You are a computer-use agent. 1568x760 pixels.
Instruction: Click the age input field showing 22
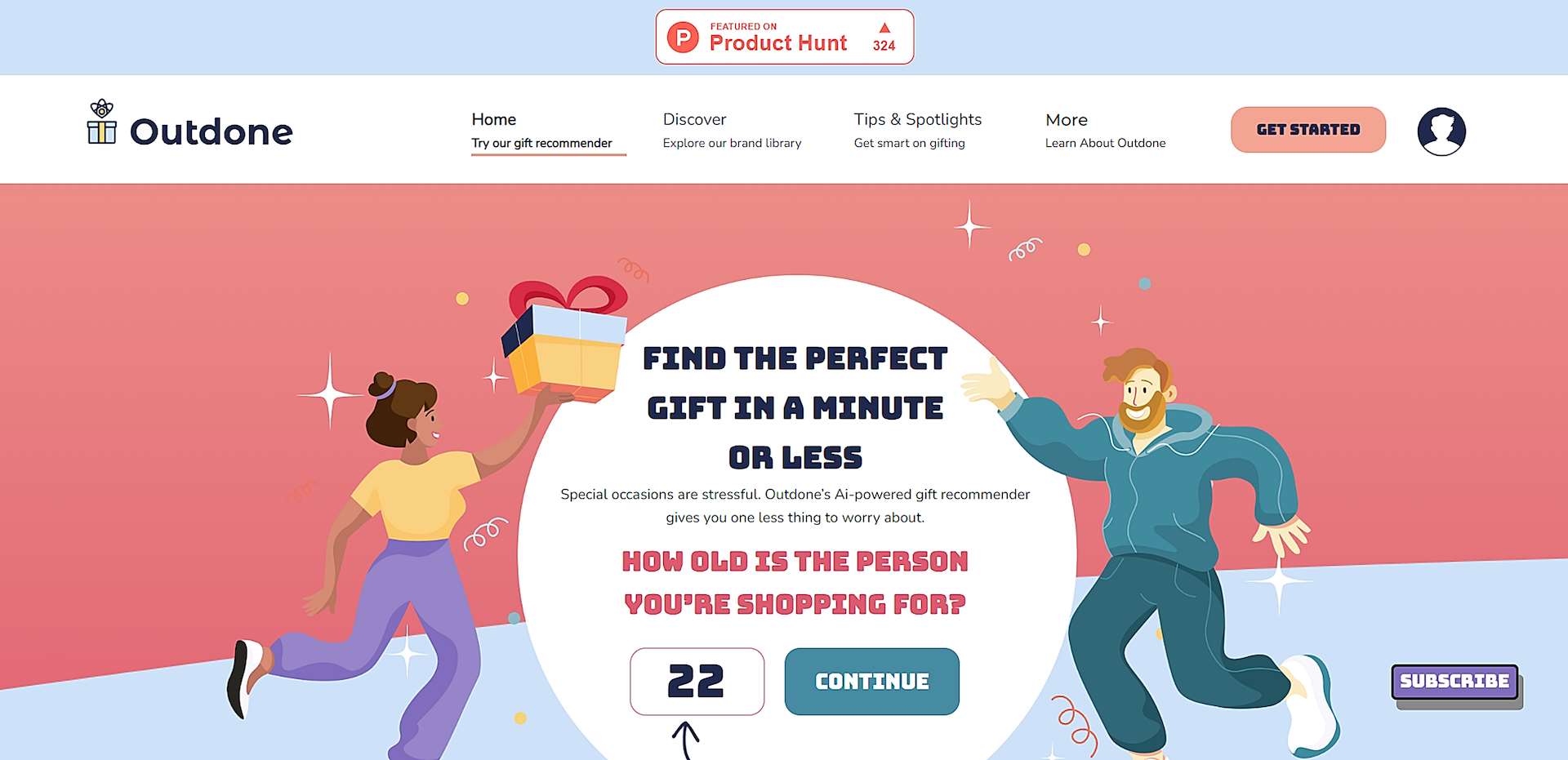pos(697,682)
